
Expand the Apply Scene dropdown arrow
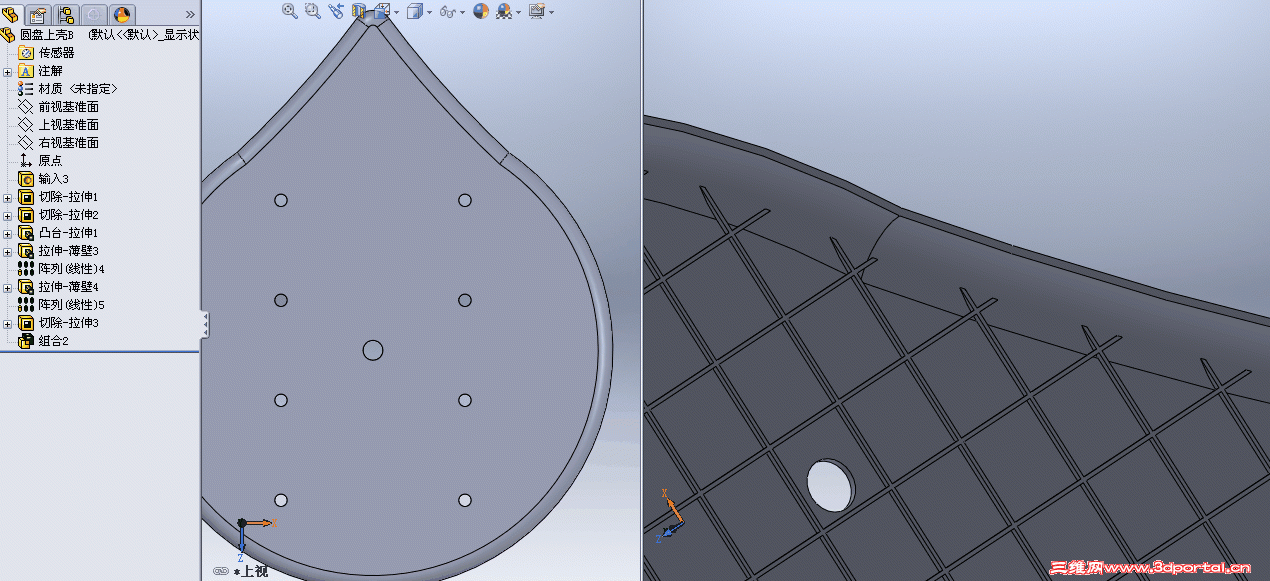pos(519,12)
